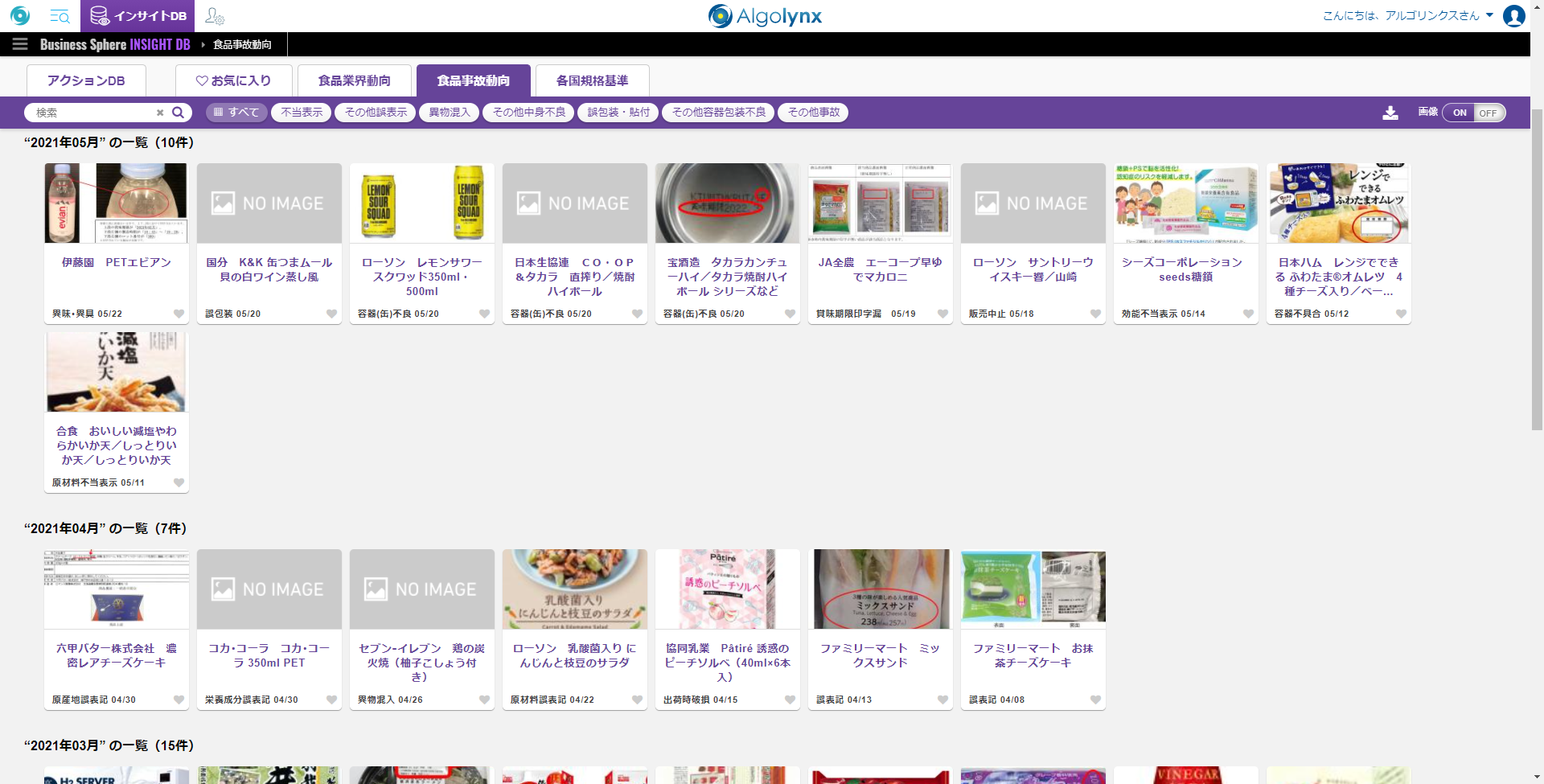This screenshot has height=784, width=1544.
Task: Expand the 食品事故動向 breadcrumb arrow
Action: [203, 45]
